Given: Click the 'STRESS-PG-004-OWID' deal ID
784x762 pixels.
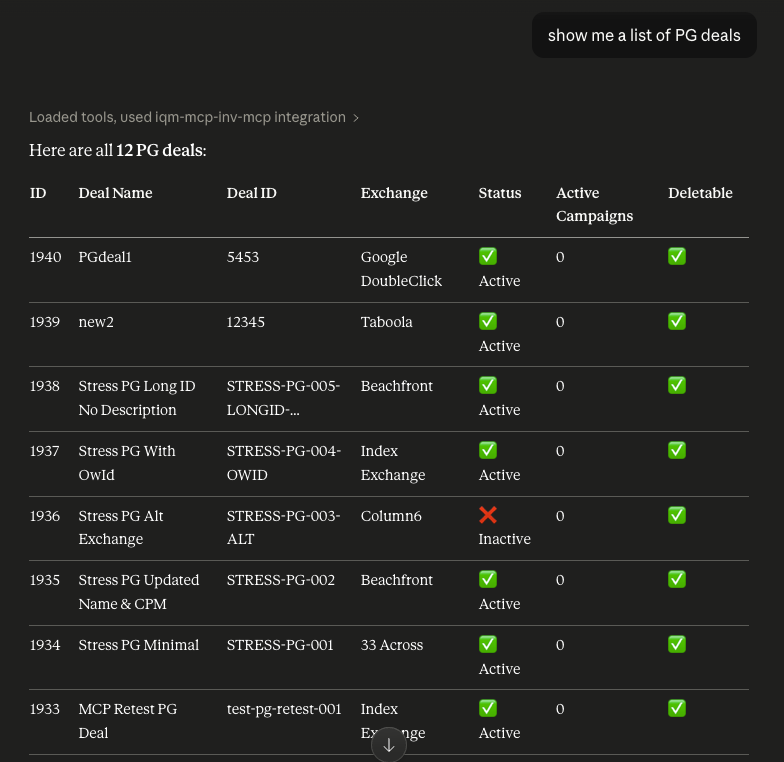Looking at the screenshot, I should pyautogui.click(x=284, y=463).
